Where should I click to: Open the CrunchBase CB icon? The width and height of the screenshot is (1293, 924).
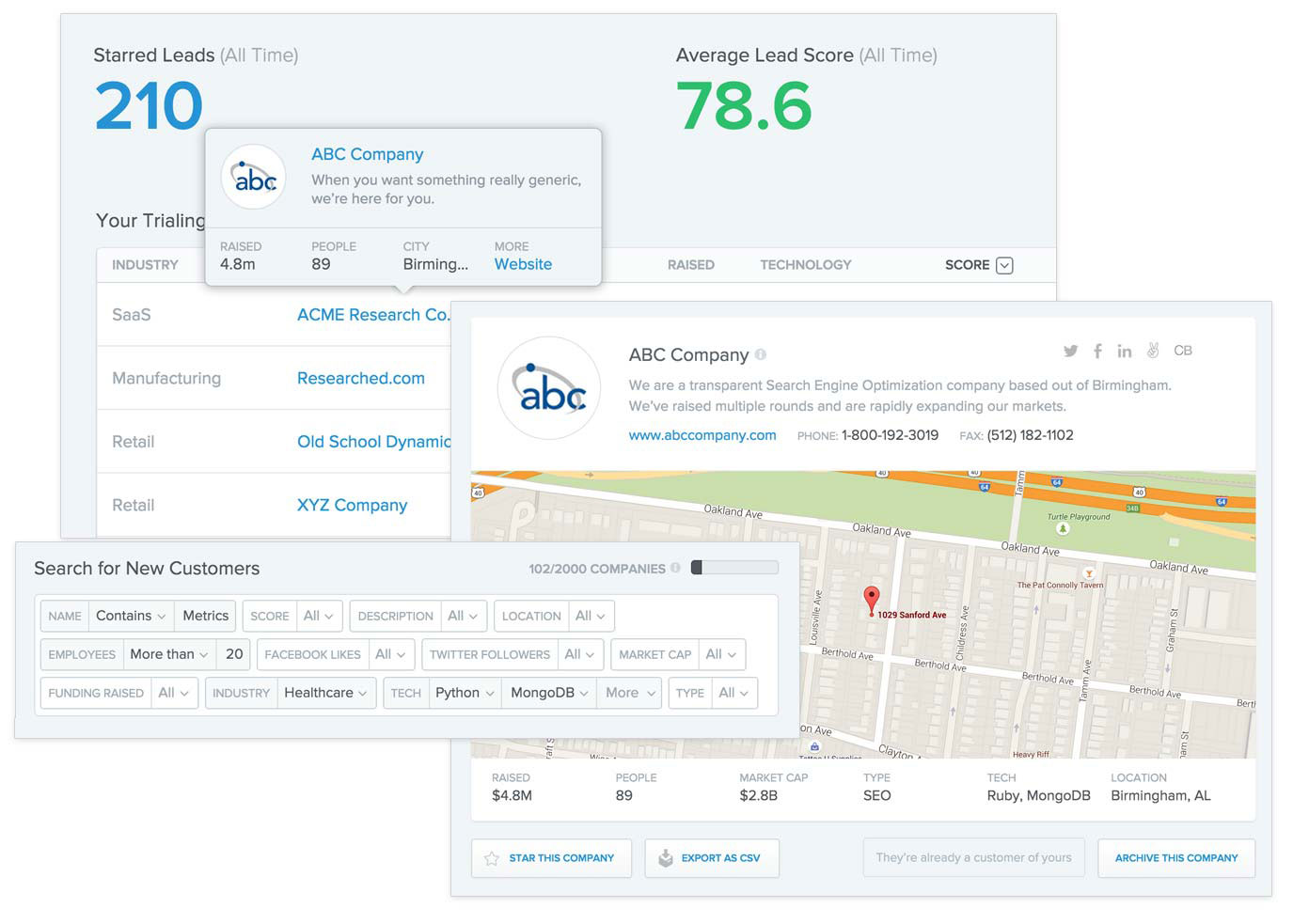(x=1183, y=351)
